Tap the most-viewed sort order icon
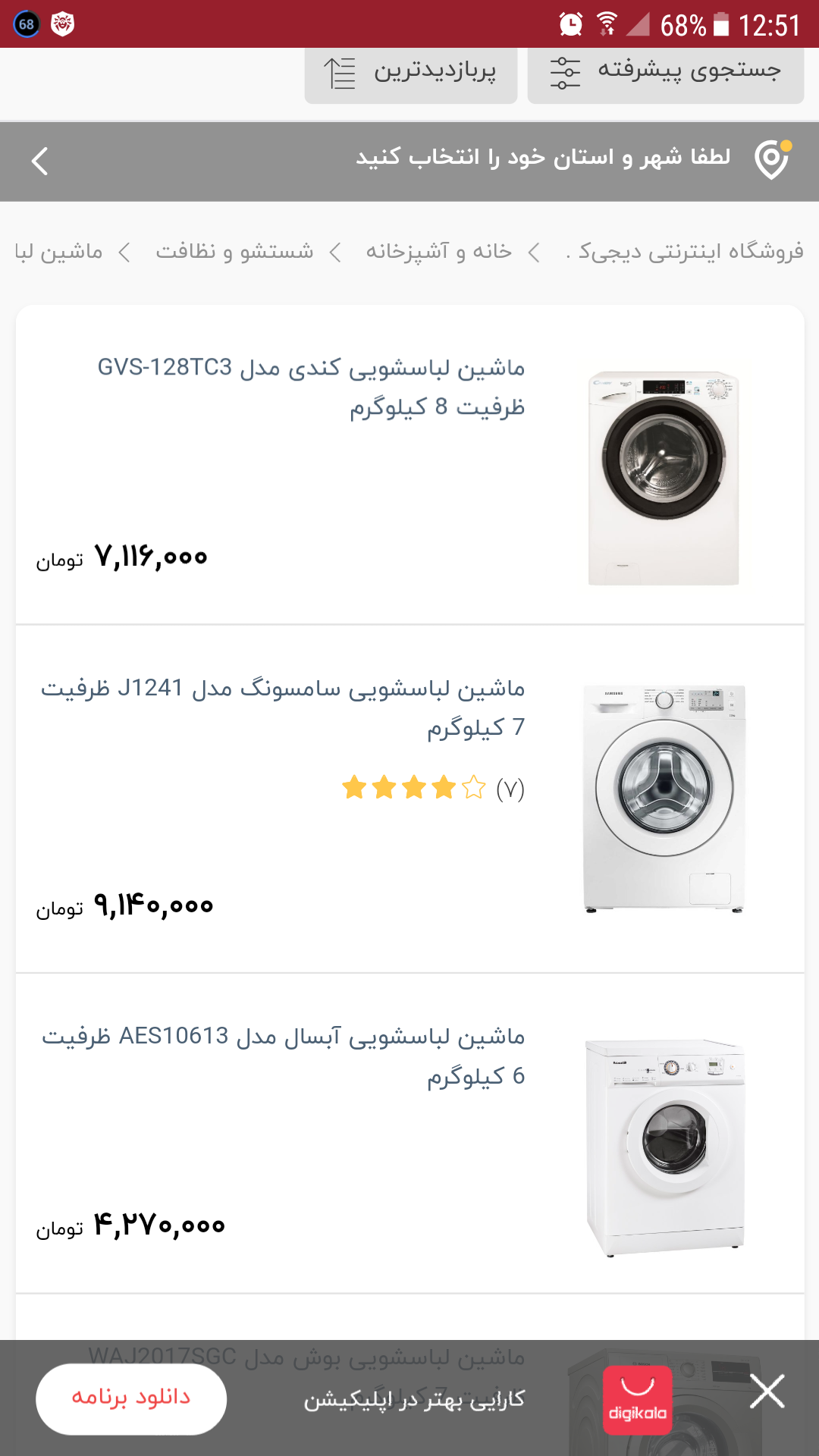819x1456 pixels. coord(340,73)
